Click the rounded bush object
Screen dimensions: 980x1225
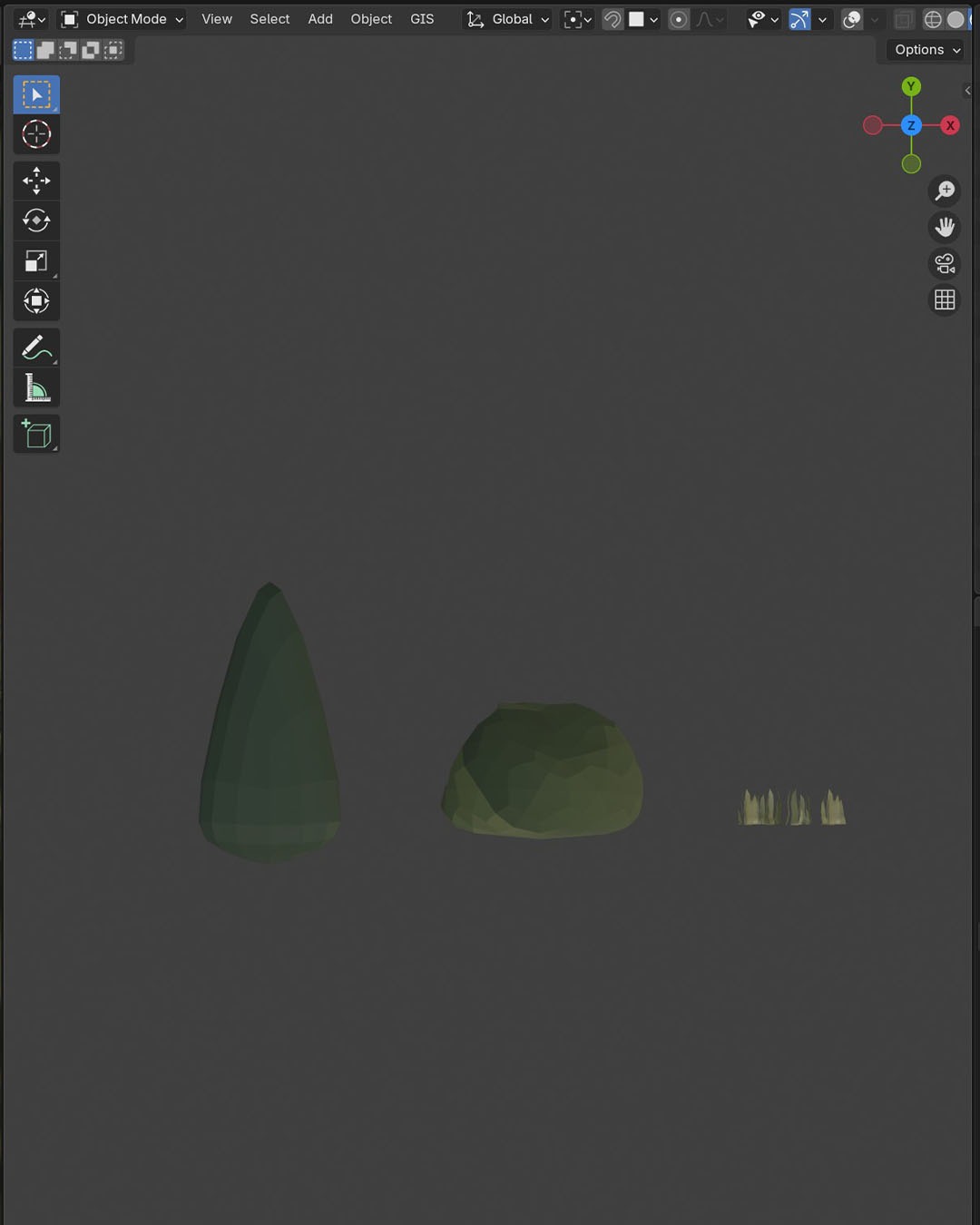(x=543, y=771)
